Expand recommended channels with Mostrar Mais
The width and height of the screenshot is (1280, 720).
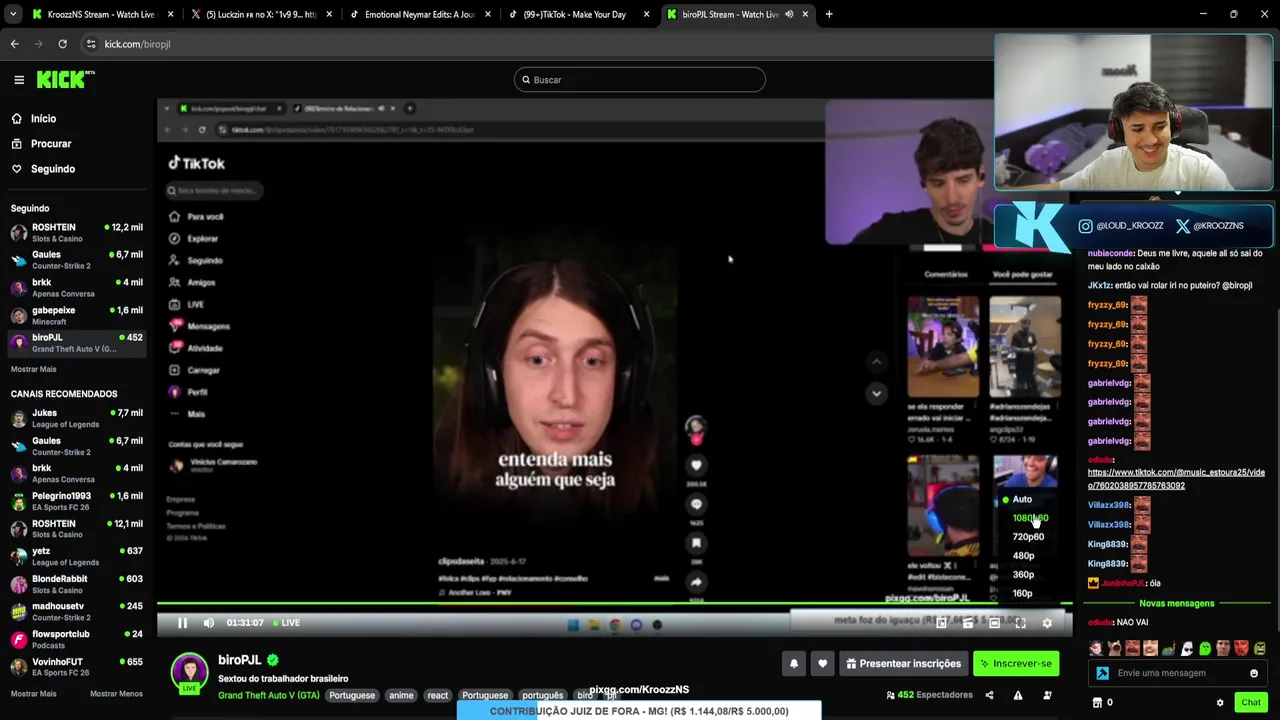(x=33, y=694)
